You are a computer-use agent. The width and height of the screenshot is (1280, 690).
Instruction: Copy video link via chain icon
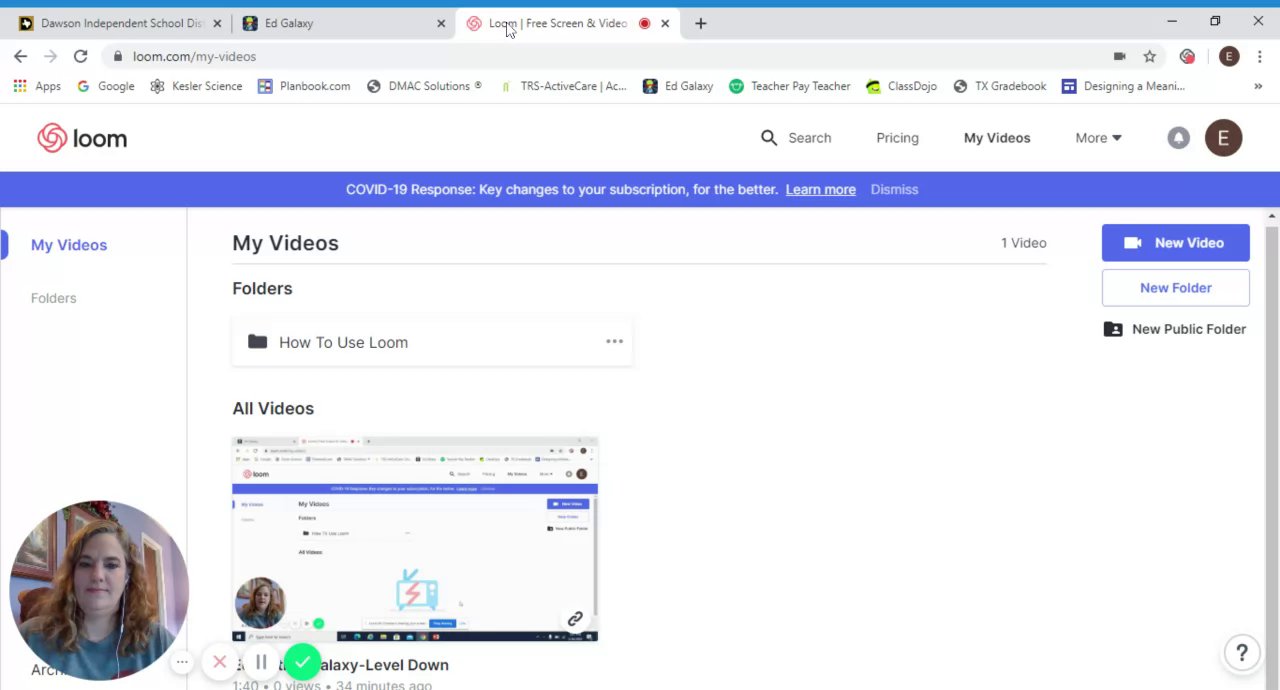(x=575, y=620)
